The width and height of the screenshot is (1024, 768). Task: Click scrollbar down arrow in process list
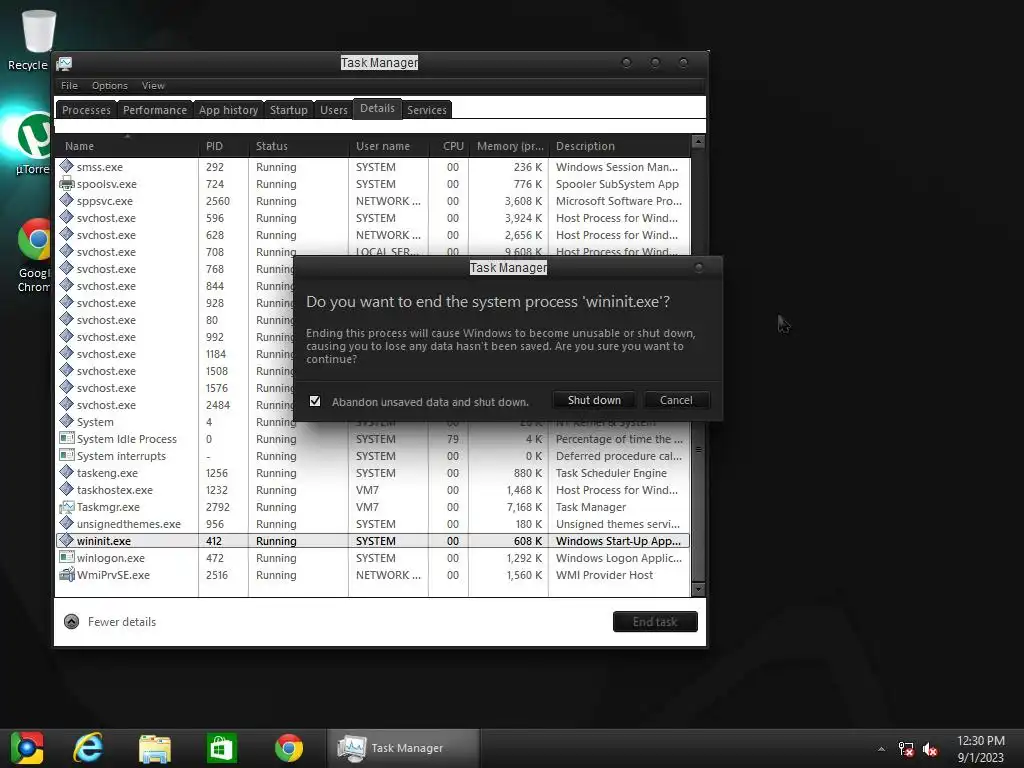tap(698, 589)
